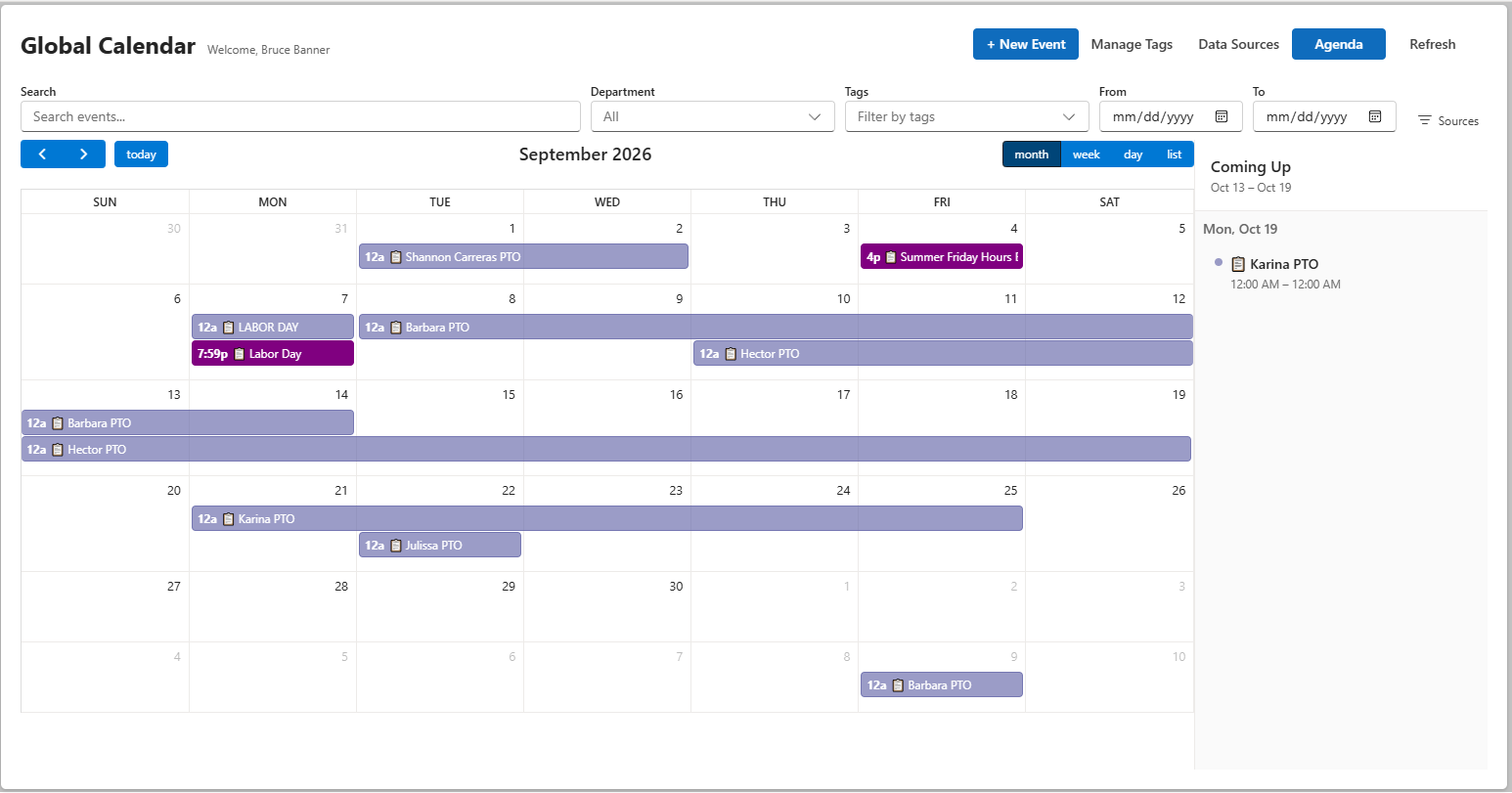Click clipboard icon on Summer Friday Hours event
Screen dimensions: 1512x793
[x=891, y=257]
